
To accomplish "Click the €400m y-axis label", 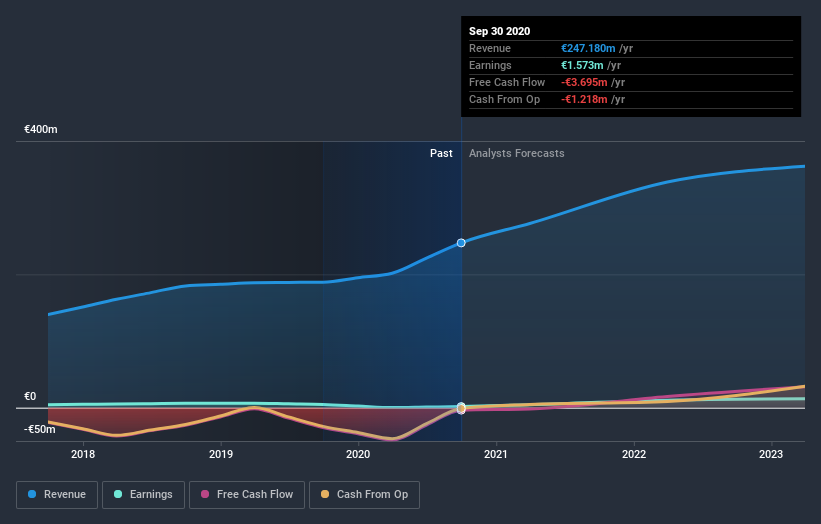I will pyautogui.click(x=41, y=129).
